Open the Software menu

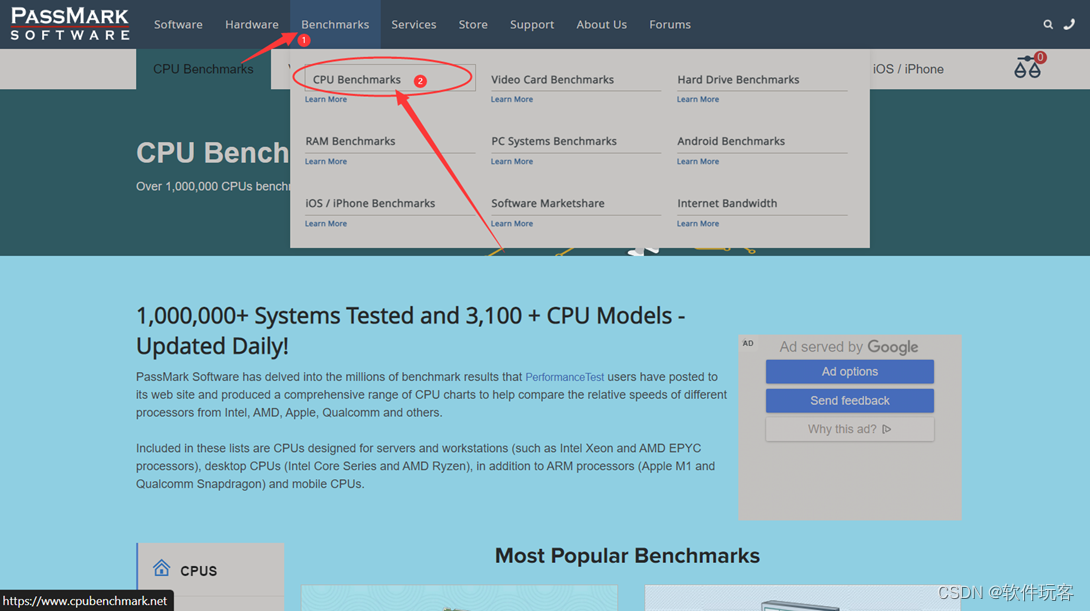[x=178, y=24]
